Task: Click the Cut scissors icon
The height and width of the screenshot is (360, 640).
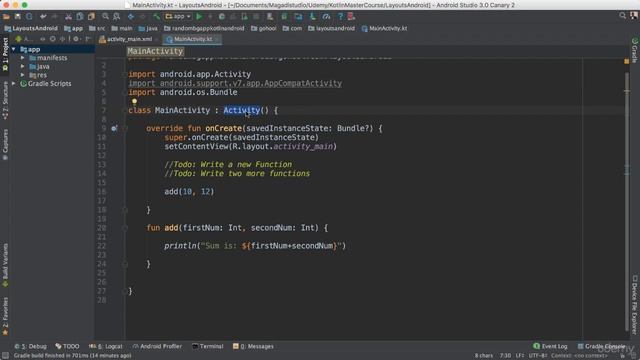Action: tap(68, 17)
